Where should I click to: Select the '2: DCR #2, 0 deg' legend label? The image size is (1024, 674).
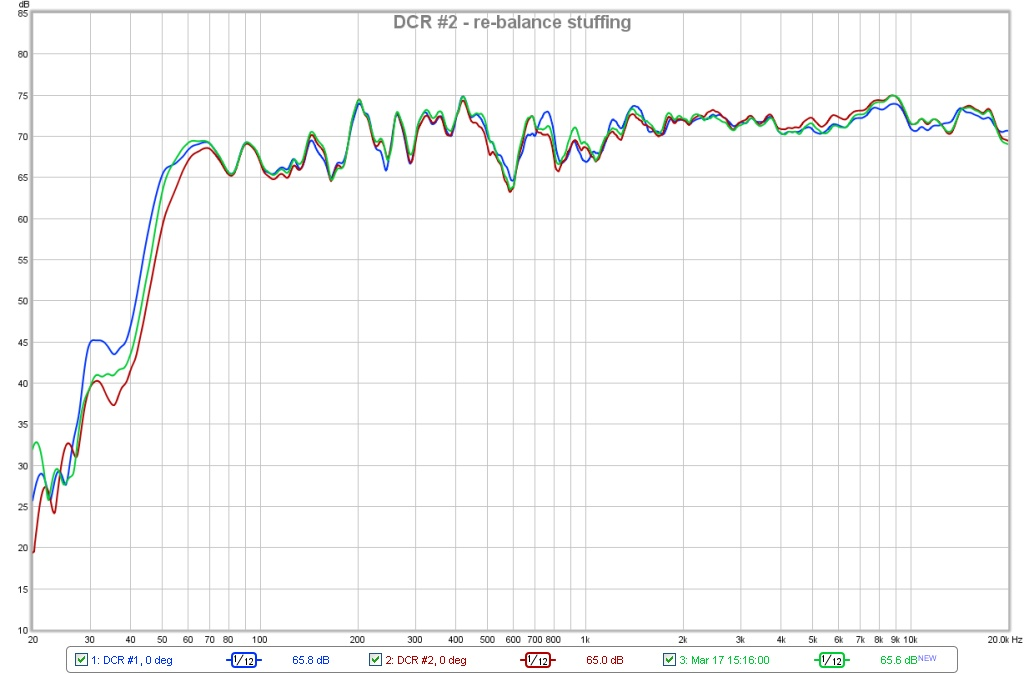[426, 660]
